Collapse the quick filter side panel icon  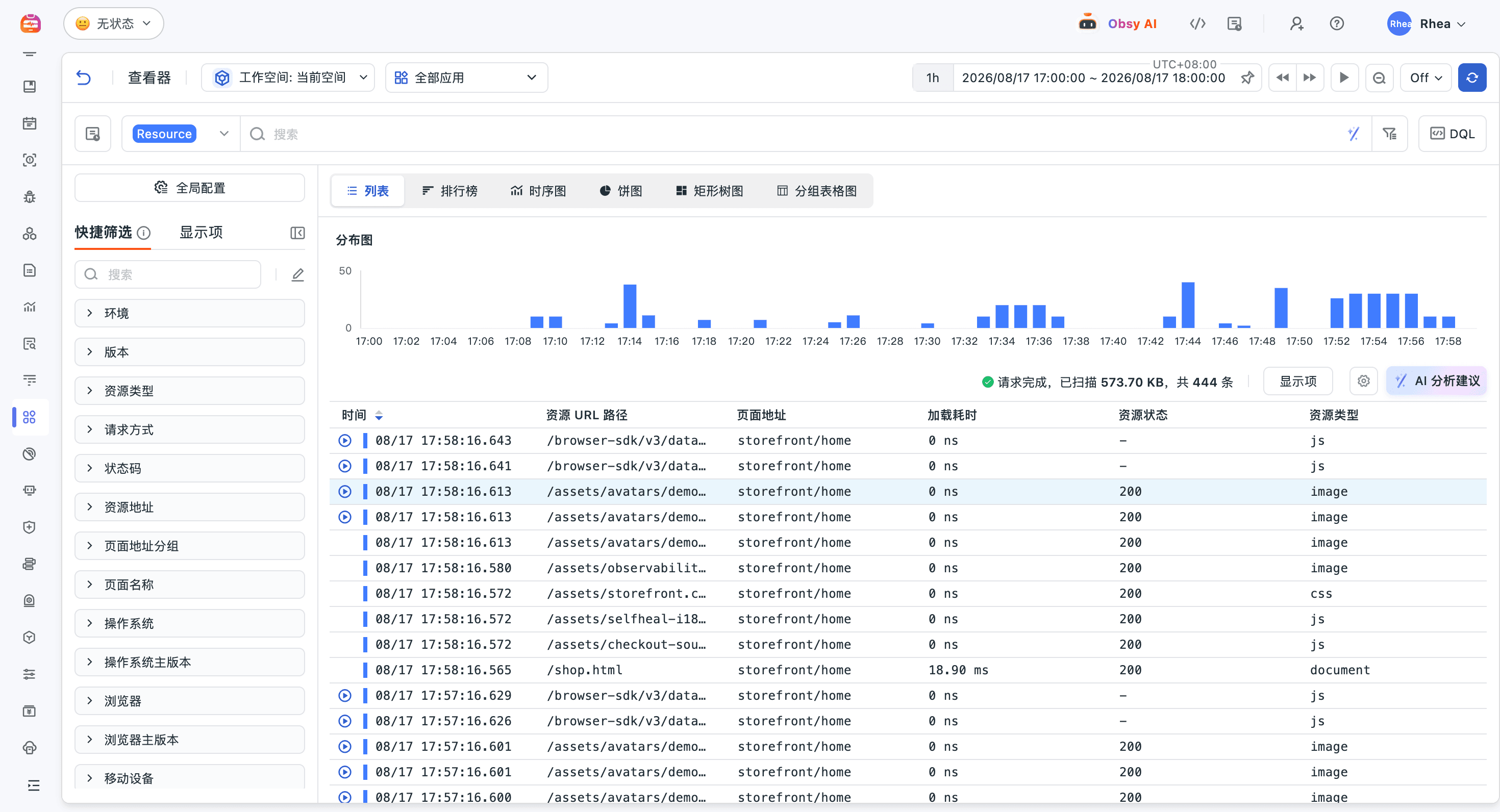point(297,233)
